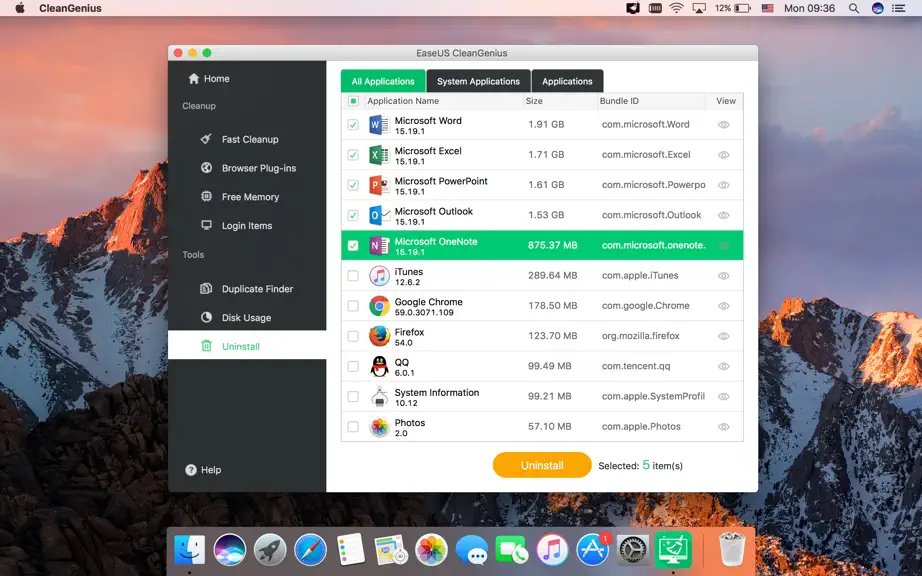Uncheck Microsoft Excel checkbox

pos(353,155)
